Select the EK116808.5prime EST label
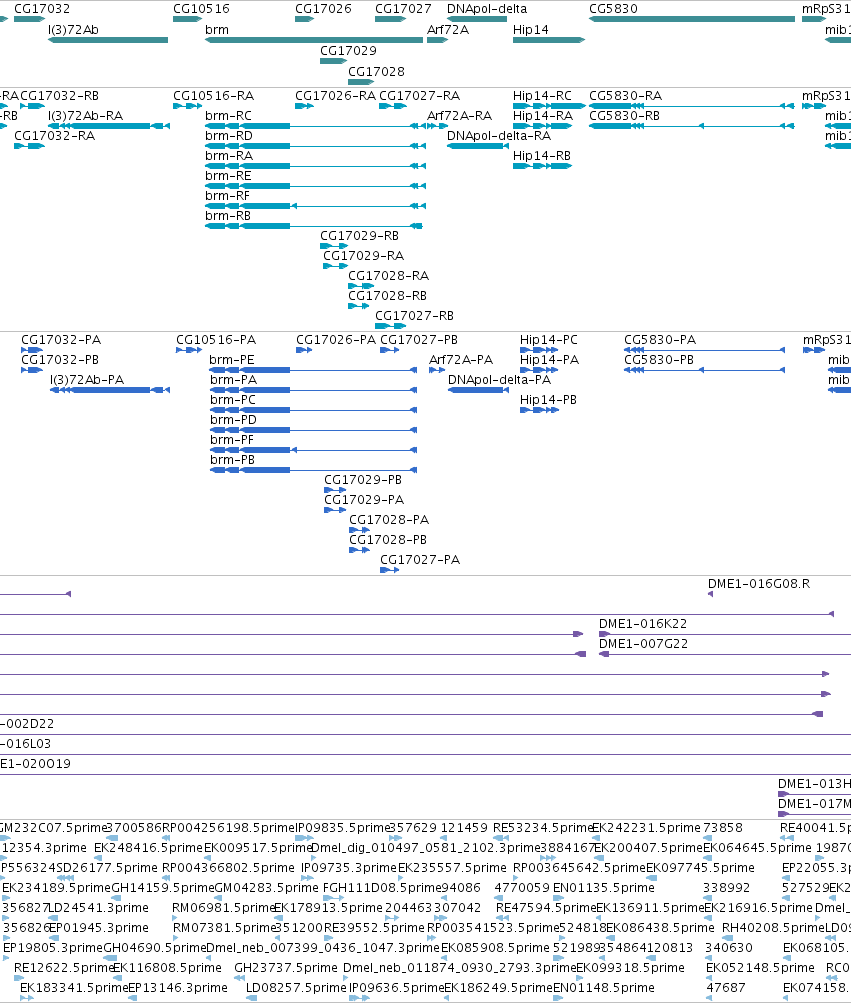The image size is (851, 1003). (x=167, y=968)
